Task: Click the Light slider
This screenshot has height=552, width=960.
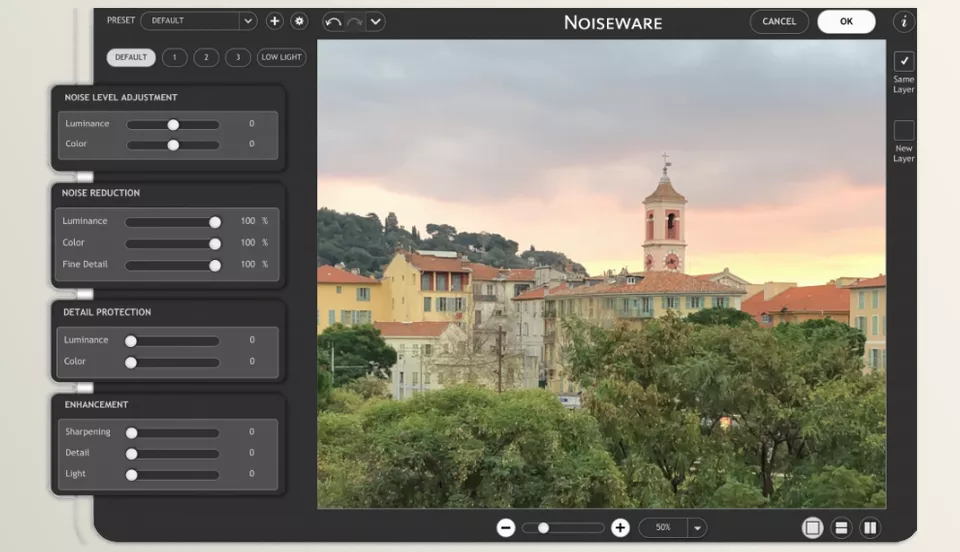Action: point(172,475)
